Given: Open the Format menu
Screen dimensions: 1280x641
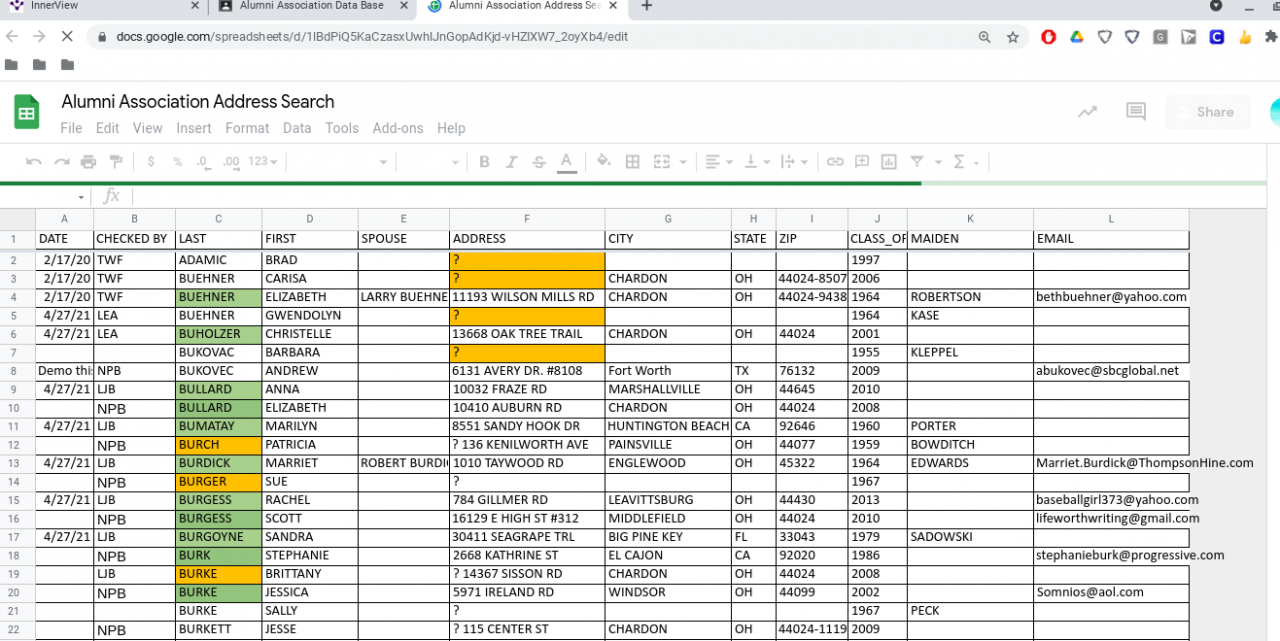Looking at the screenshot, I should point(247,128).
